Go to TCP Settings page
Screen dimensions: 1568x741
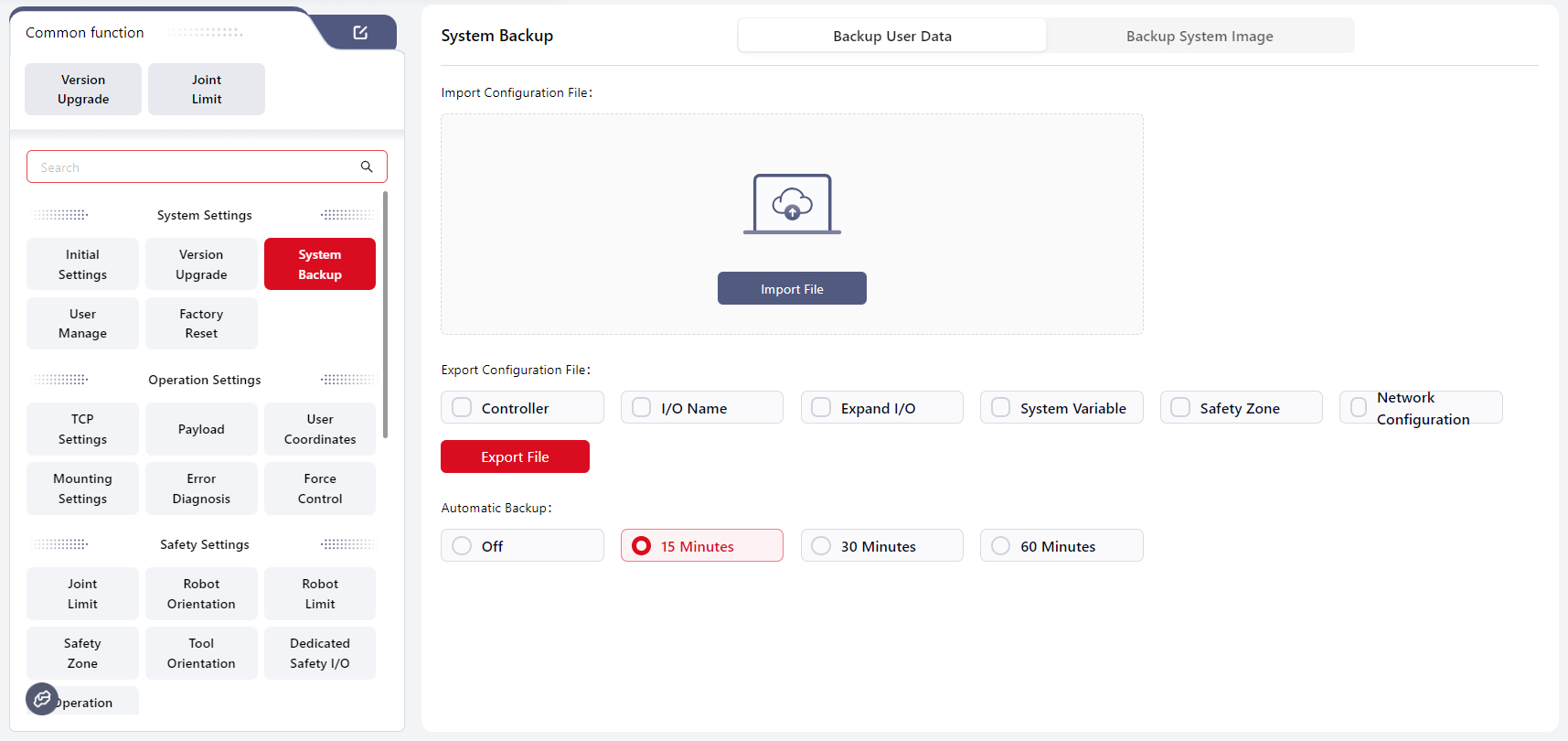(x=82, y=429)
